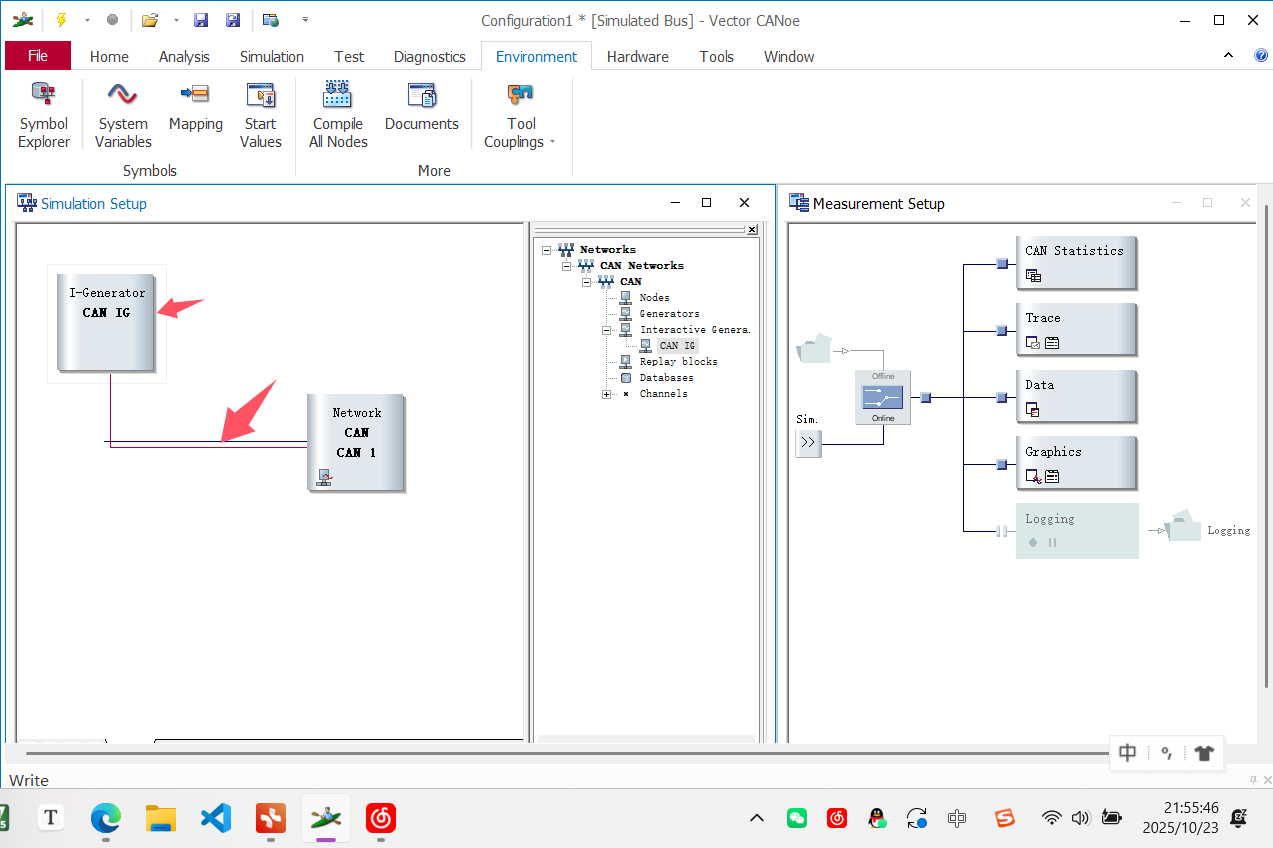The height and width of the screenshot is (848, 1273).
Task: Select Nodes in the tree
Action: pyautogui.click(x=654, y=298)
